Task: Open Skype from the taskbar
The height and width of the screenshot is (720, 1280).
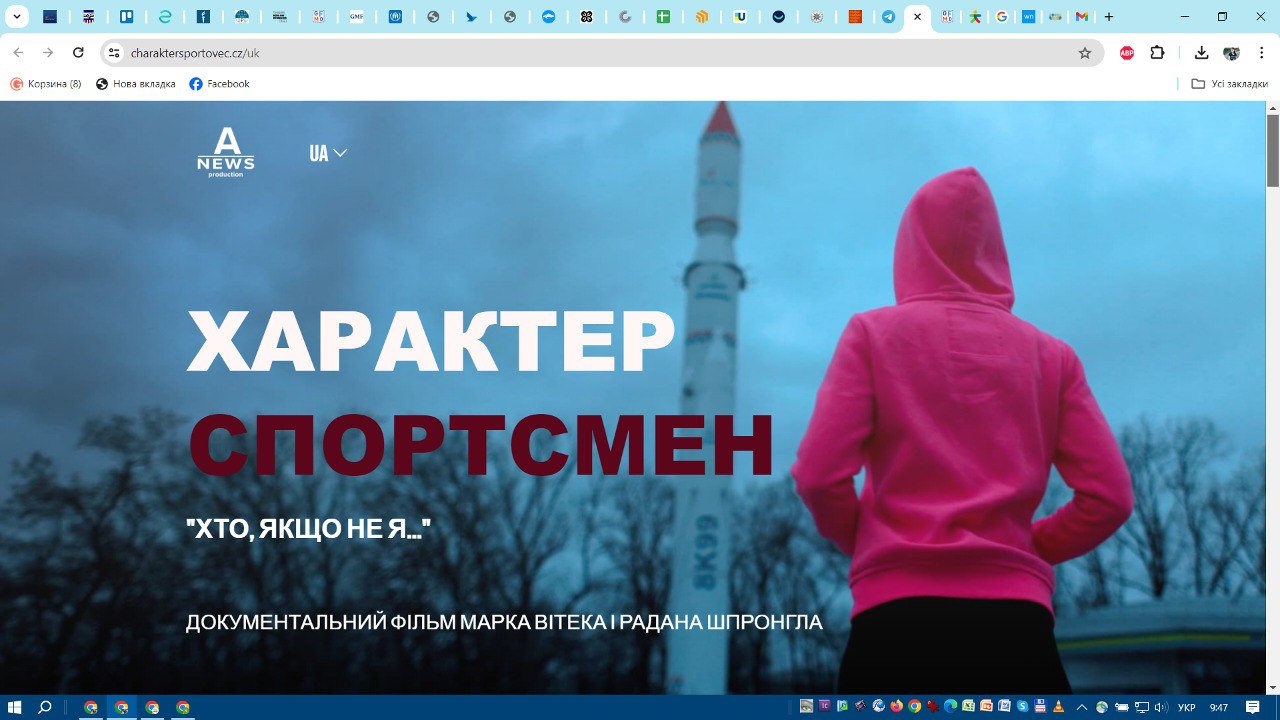Action: 1022,707
